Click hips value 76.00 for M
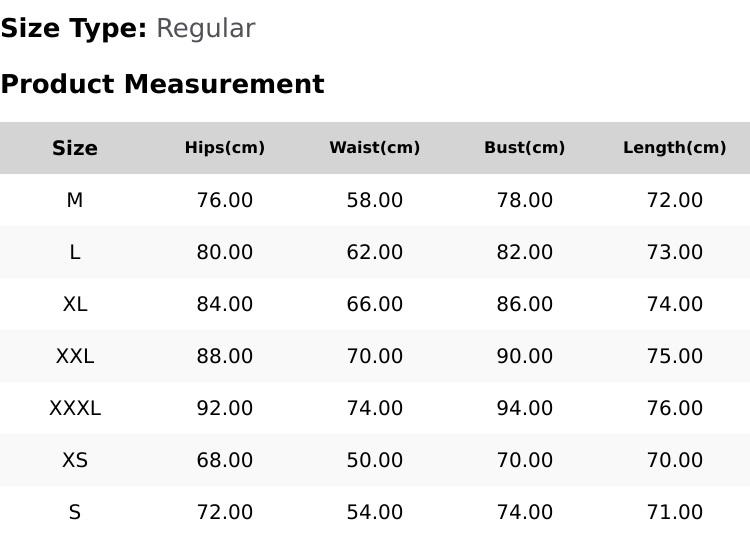Viewport: 750px width, 538px height. (x=225, y=200)
